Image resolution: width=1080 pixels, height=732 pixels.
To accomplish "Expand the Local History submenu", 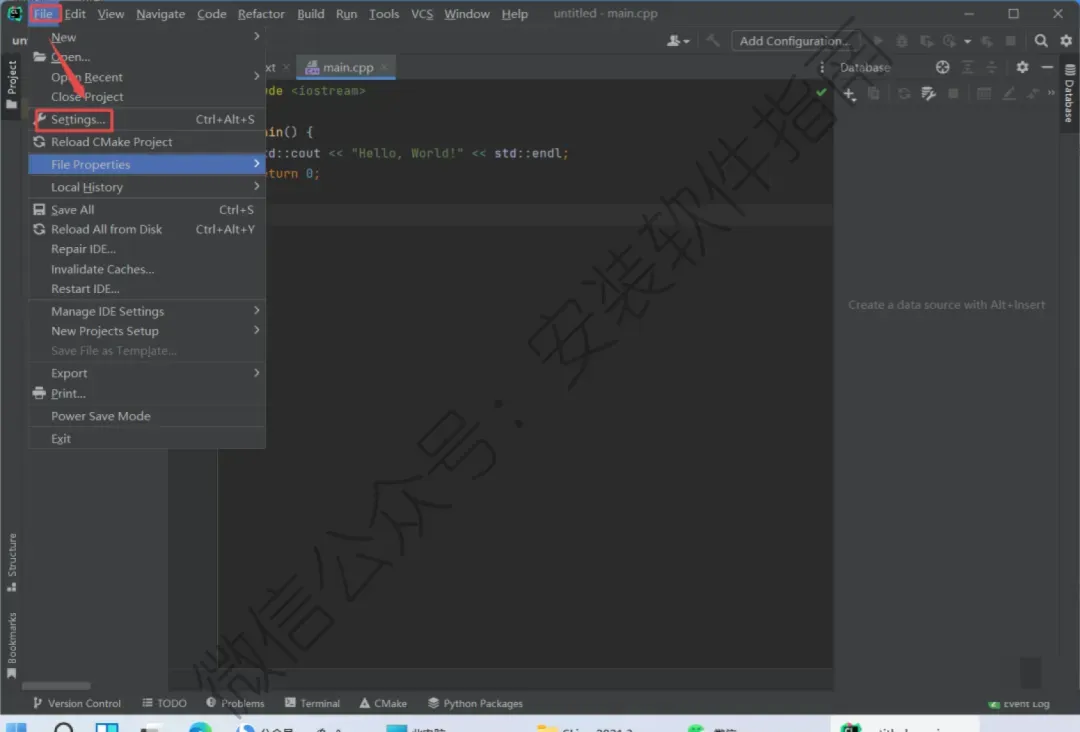I will 147,187.
